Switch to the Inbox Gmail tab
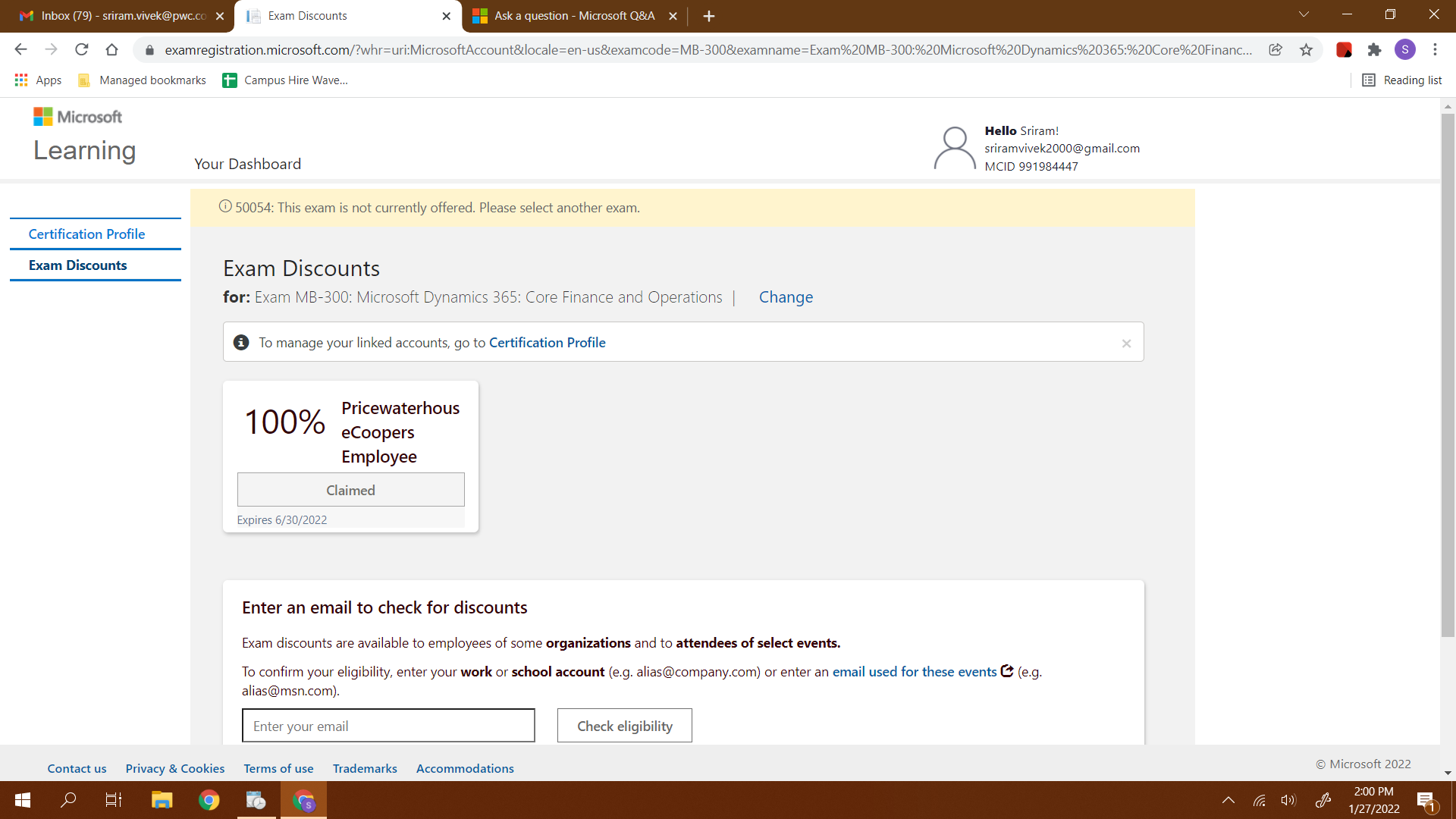Image resolution: width=1456 pixels, height=819 pixels. point(121,16)
